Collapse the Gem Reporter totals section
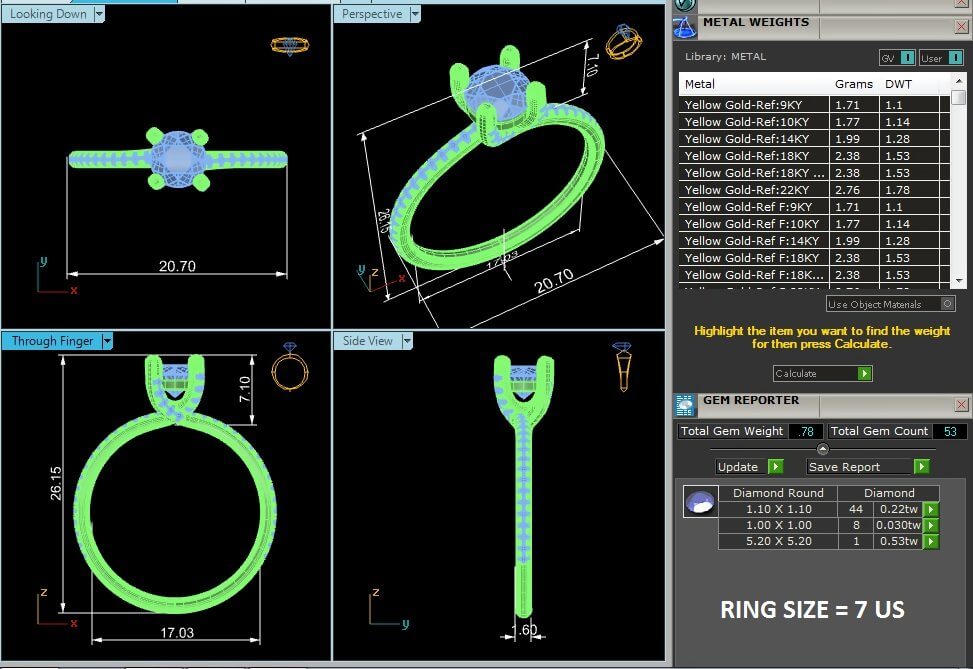Screen dimensions: 973x669 (823, 449)
